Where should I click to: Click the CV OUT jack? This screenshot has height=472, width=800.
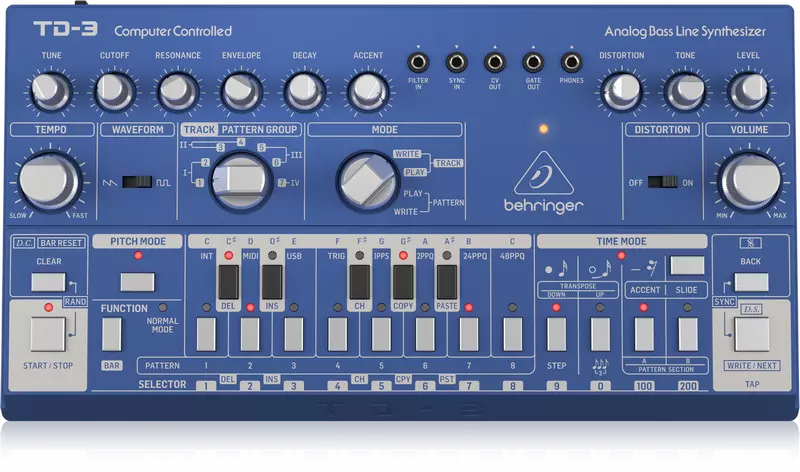[495, 63]
